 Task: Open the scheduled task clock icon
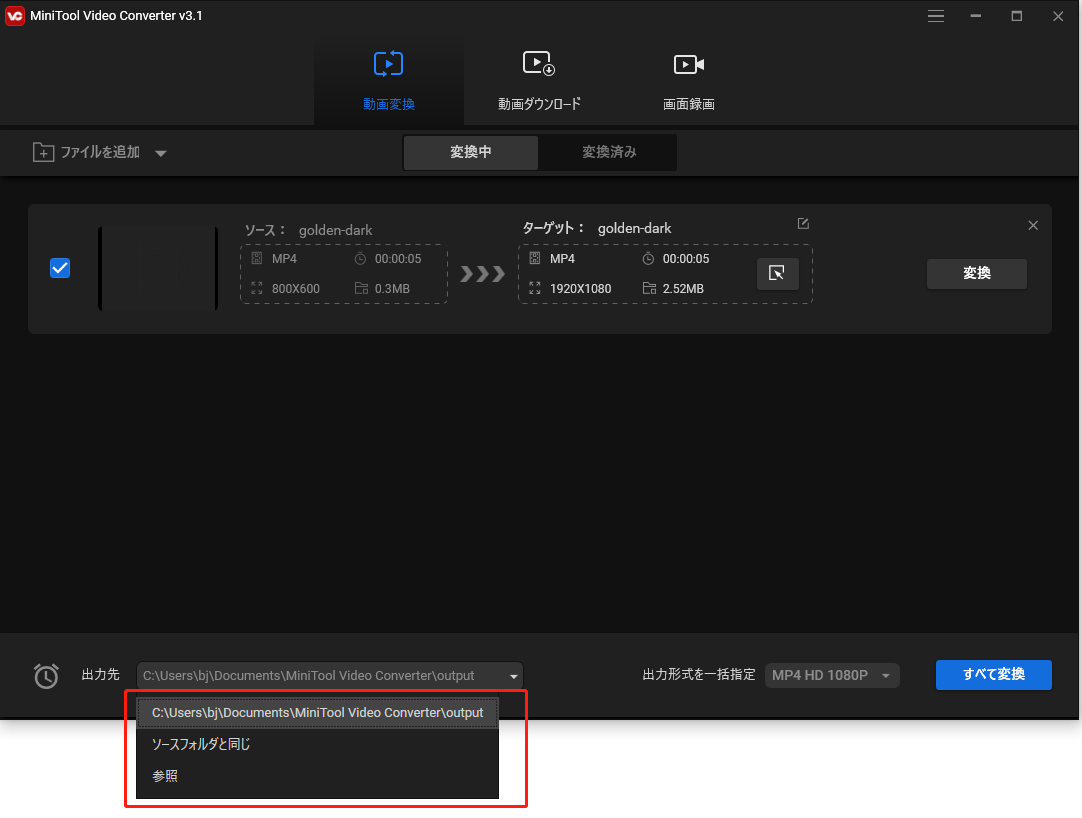(46, 676)
